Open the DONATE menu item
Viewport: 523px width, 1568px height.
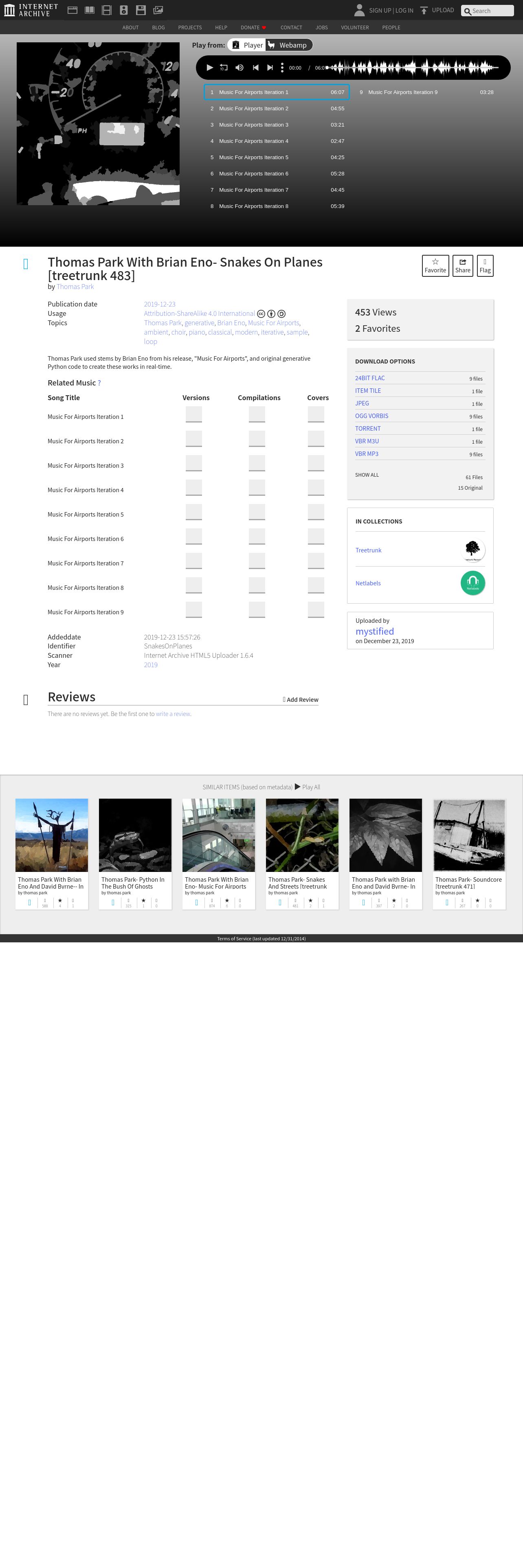click(x=253, y=27)
